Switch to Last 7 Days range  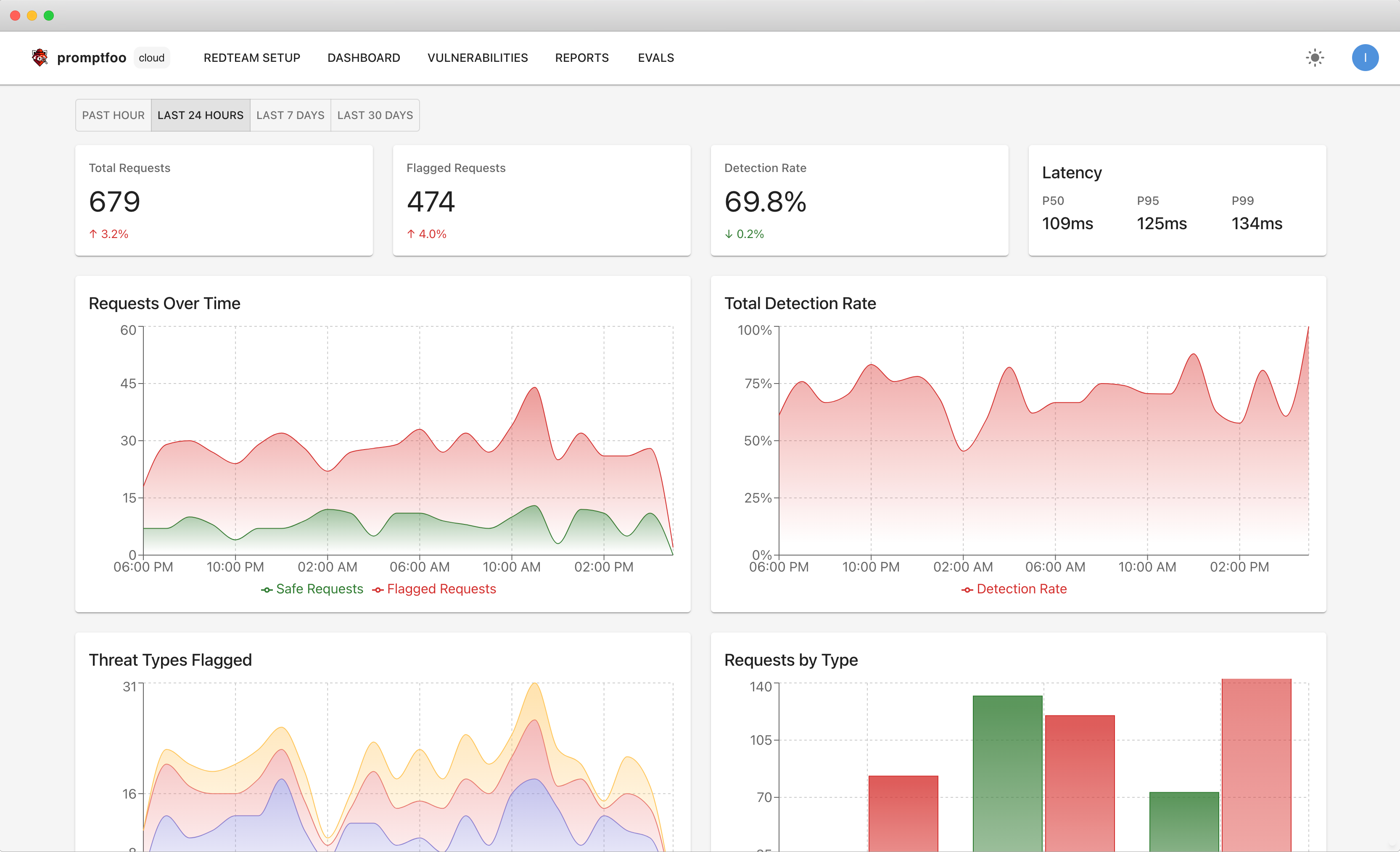(290, 115)
